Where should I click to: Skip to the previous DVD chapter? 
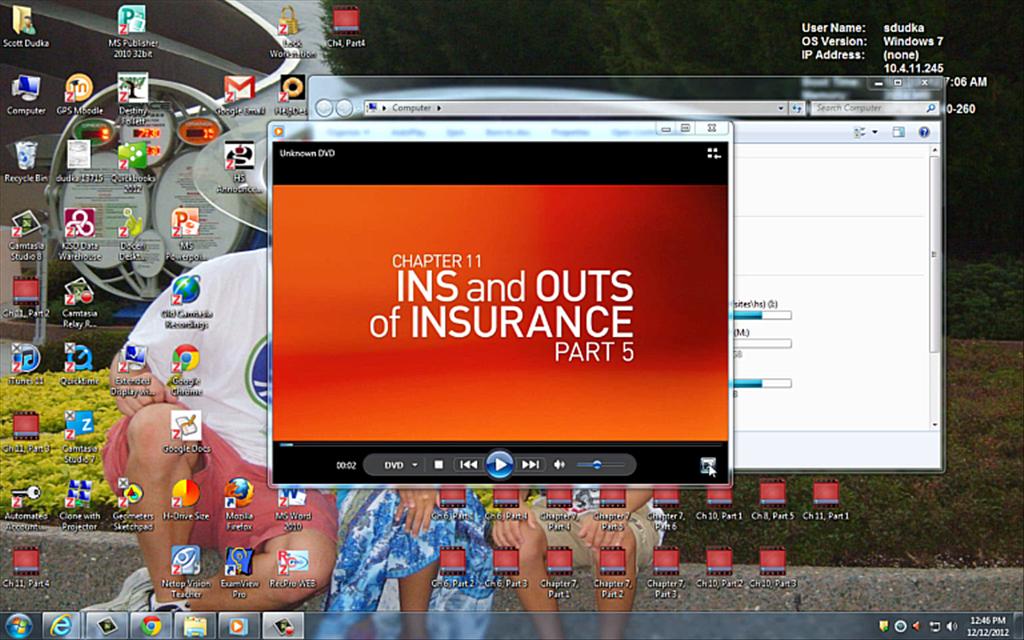pos(468,465)
